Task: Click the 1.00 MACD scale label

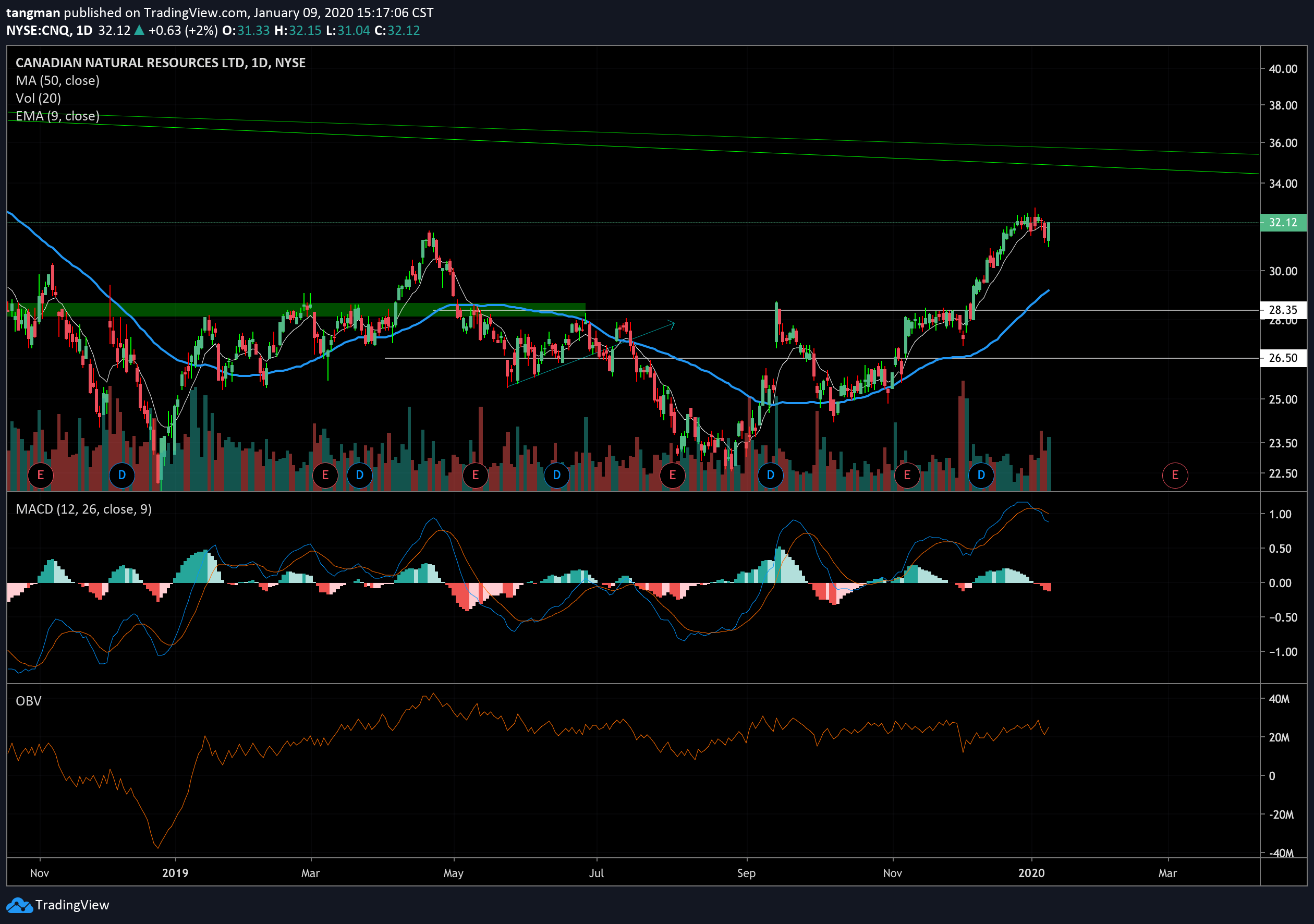Action: (x=1280, y=514)
